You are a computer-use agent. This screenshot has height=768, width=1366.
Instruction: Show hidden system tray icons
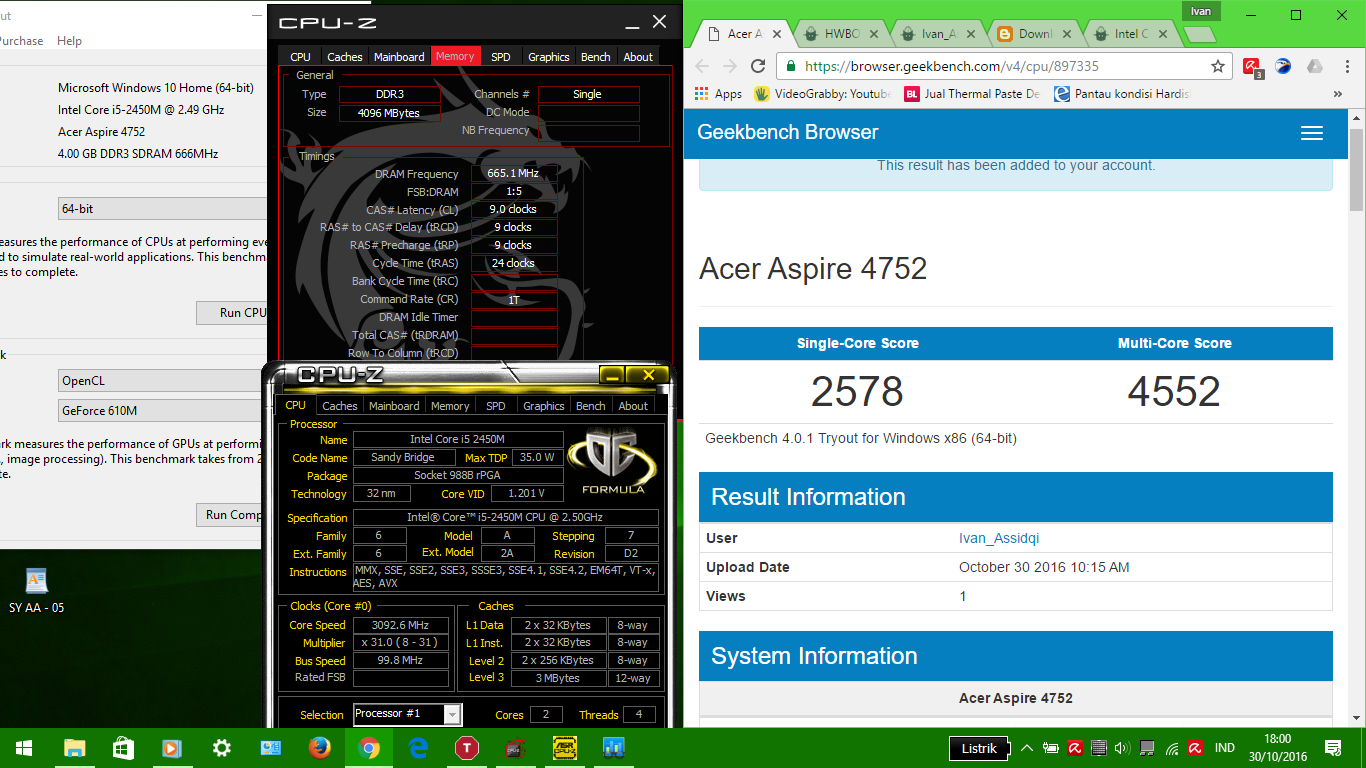pyautogui.click(x=1027, y=747)
